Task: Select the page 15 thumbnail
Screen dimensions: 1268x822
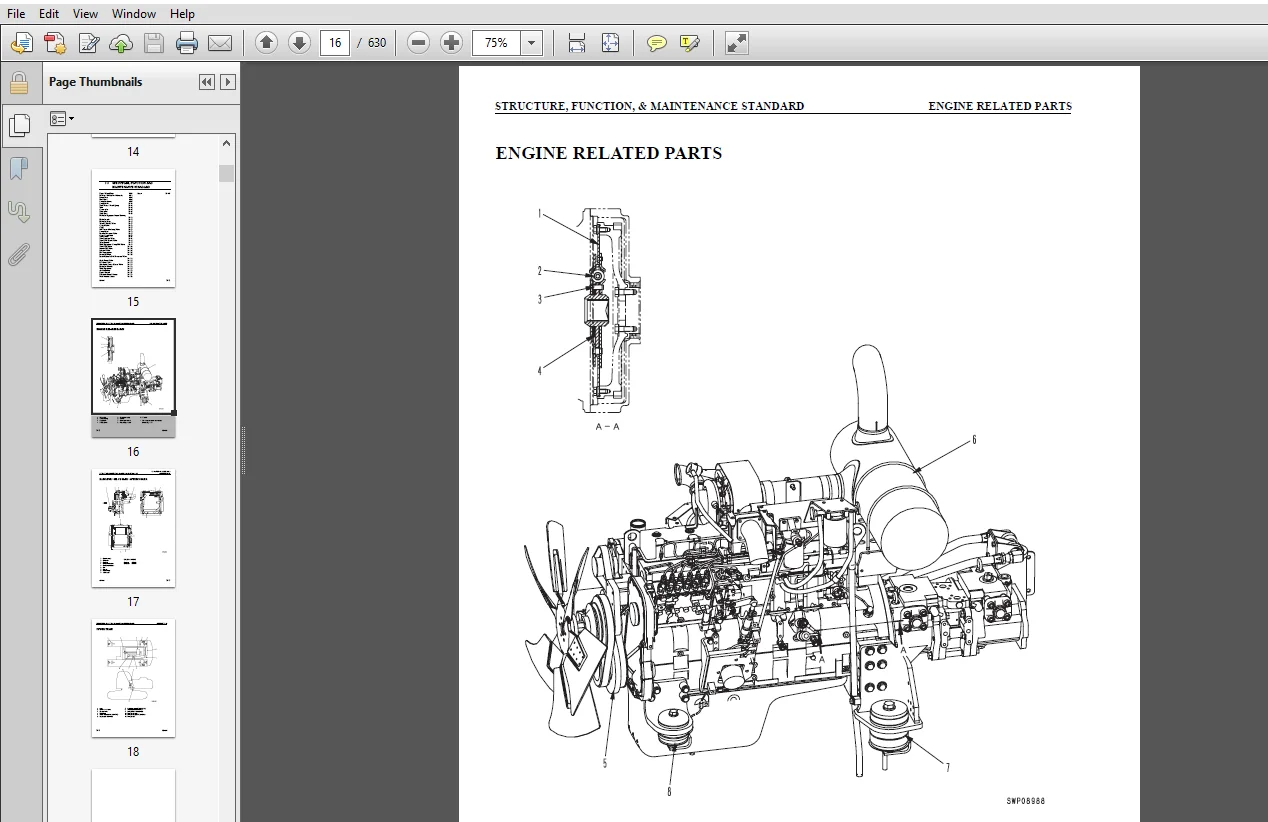Action: pos(133,228)
